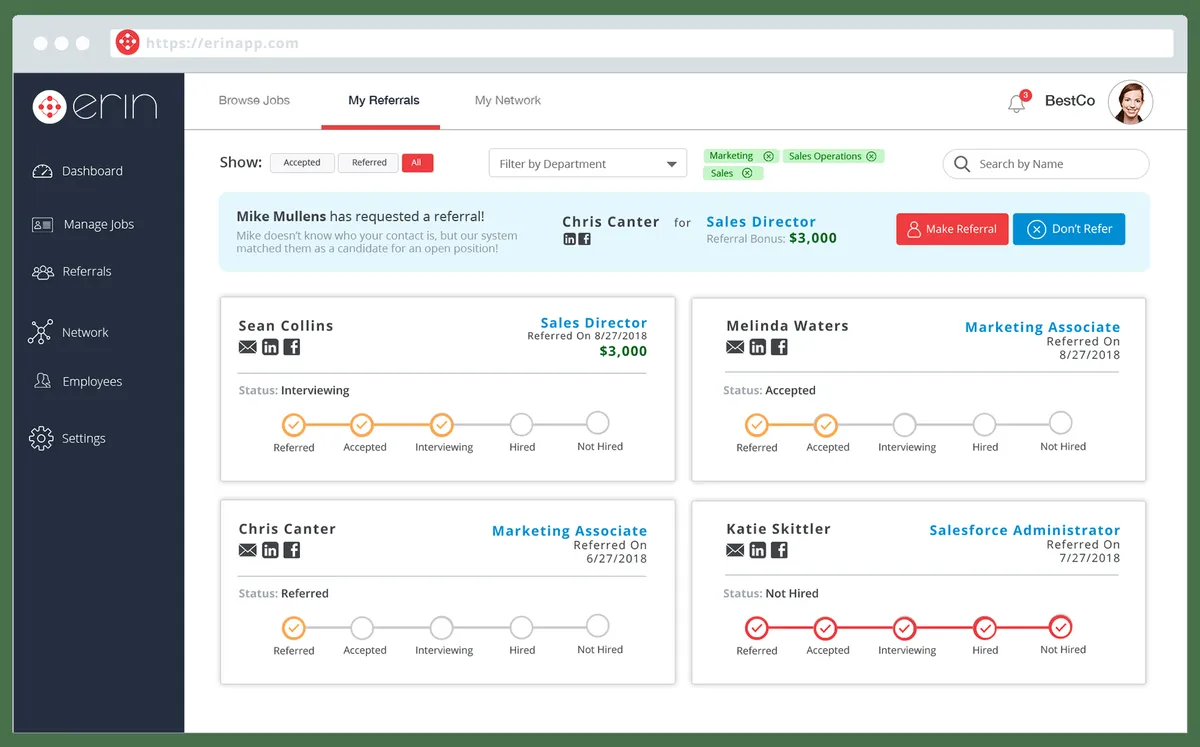This screenshot has height=747, width=1200.
Task: Click Katie Skittler Not Hired progress step
Action: (1060, 627)
